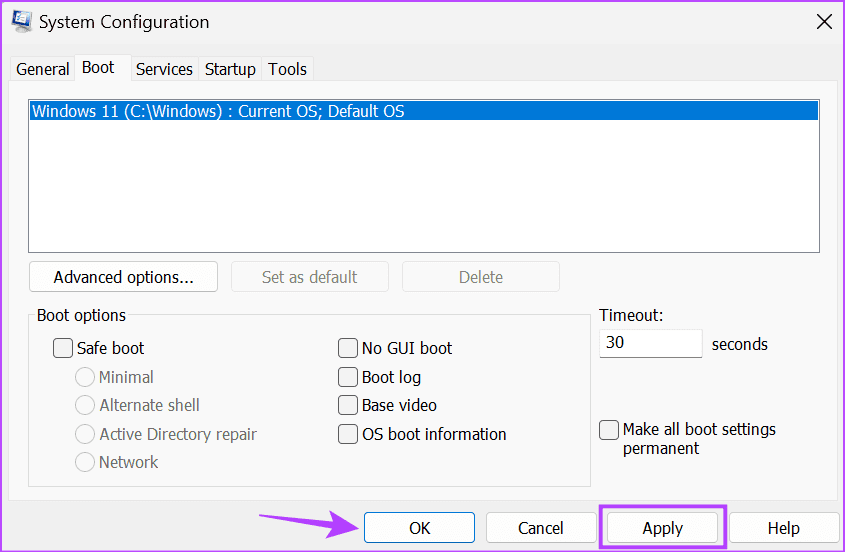Screen dimensions: 845x552
Task: Open Help for System Configuration
Action: (784, 528)
